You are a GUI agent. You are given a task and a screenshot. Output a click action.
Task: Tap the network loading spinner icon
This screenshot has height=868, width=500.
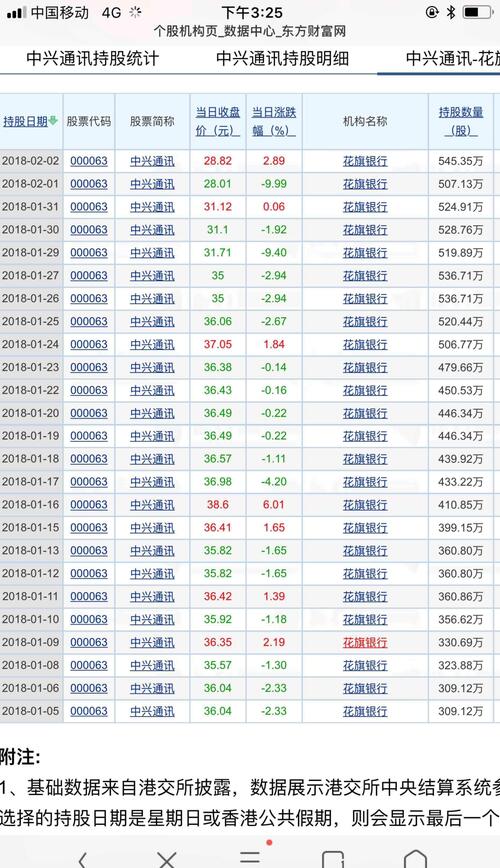point(135,12)
